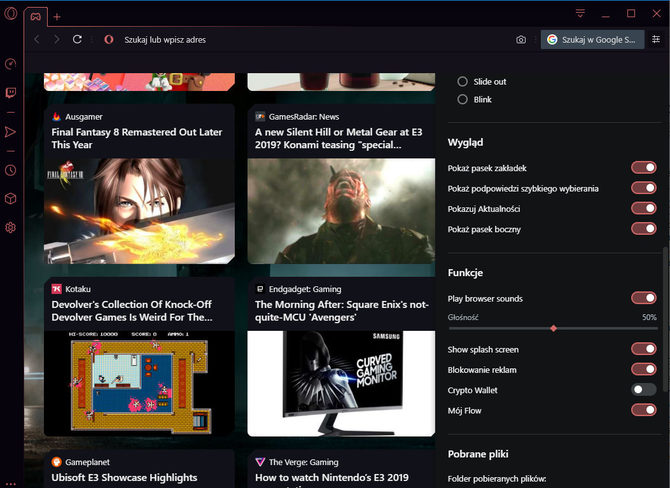Open the Easy Setup sliders icon
The height and width of the screenshot is (488, 670).
[656, 39]
